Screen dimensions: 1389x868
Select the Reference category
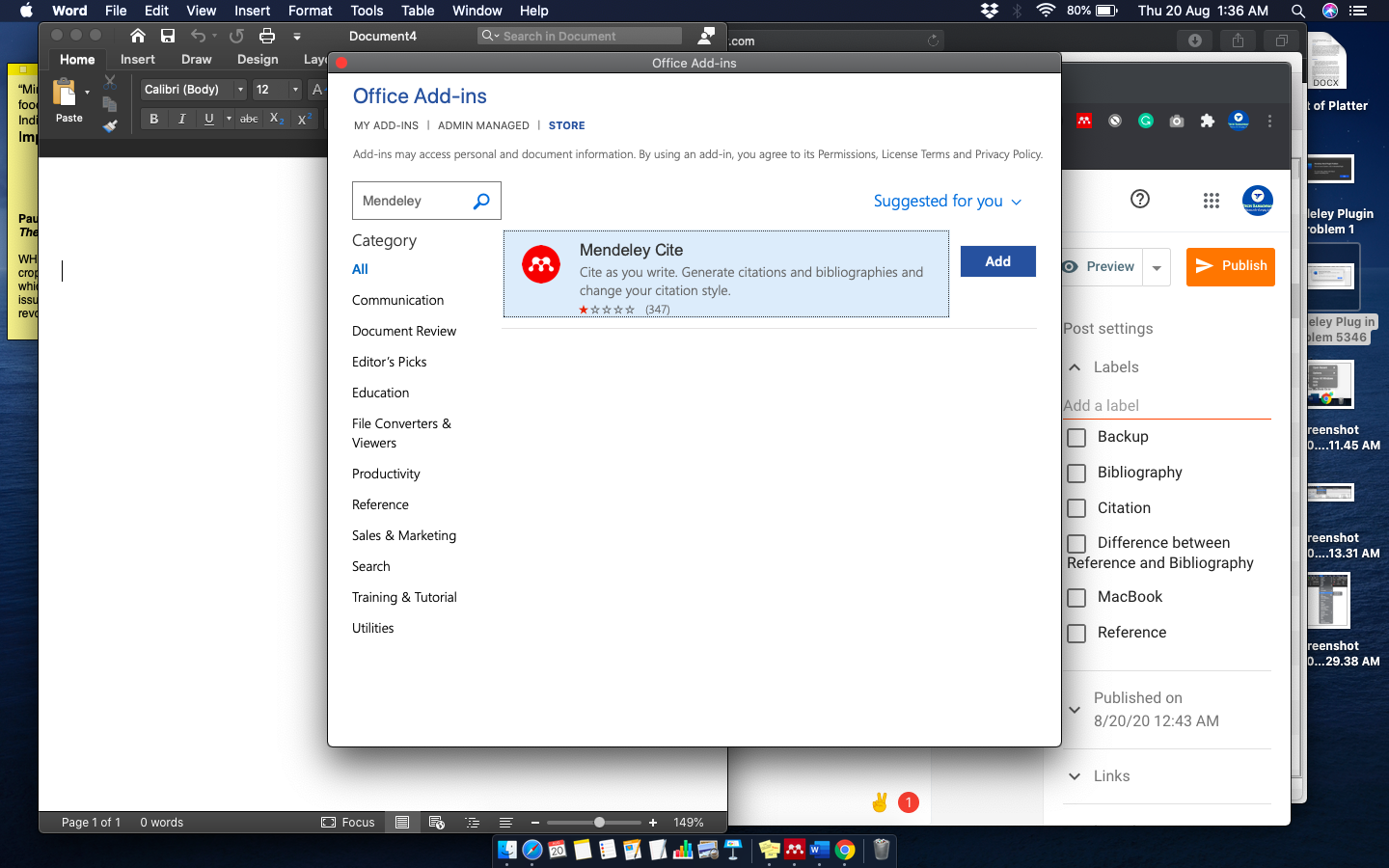tap(380, 504)
